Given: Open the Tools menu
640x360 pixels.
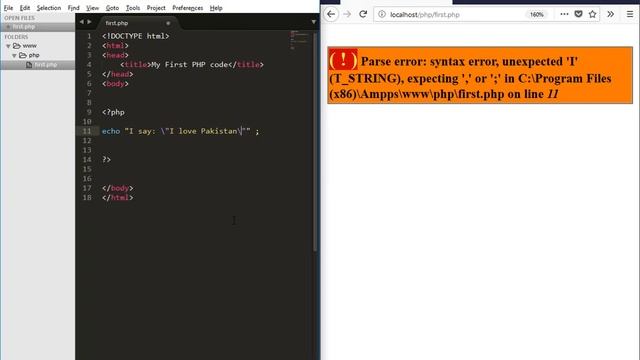Looking at the screenshot, I should click(133, 8).
